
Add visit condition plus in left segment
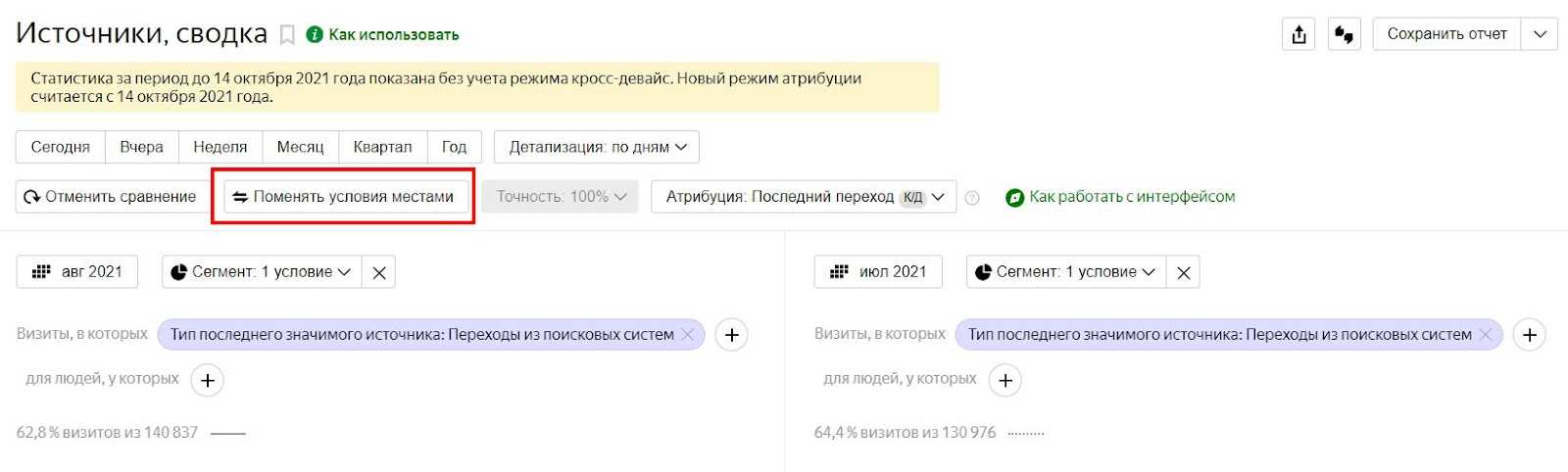click(x=731, y=335)
